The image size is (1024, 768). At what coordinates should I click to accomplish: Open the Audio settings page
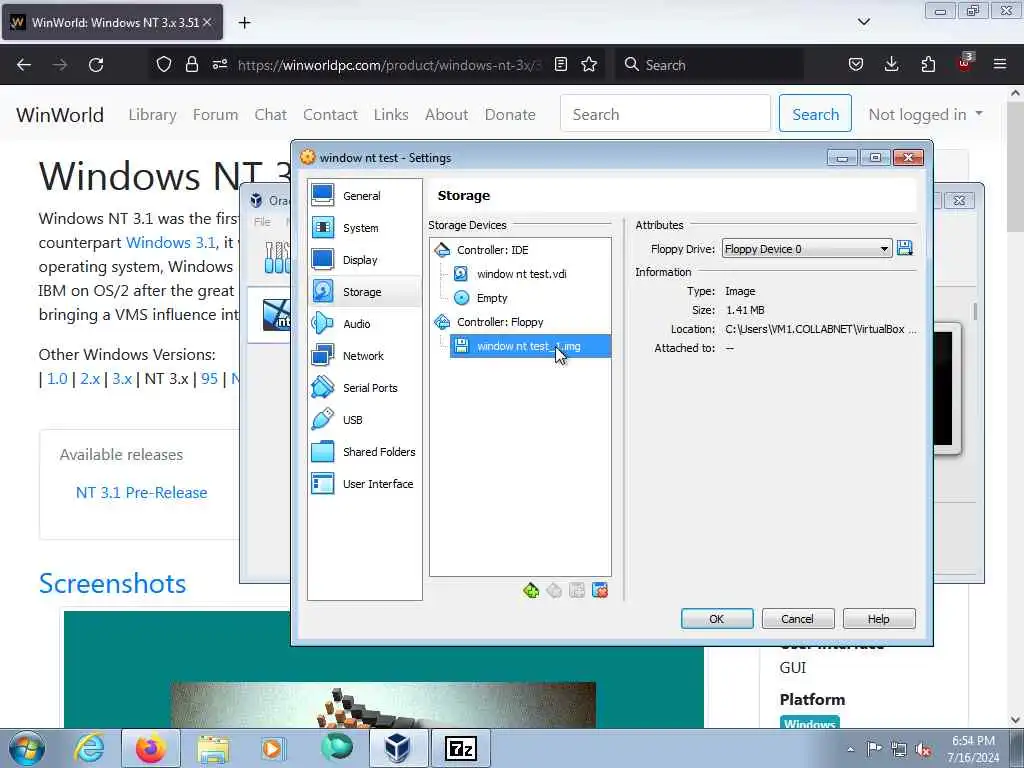[x=364, y=323]
